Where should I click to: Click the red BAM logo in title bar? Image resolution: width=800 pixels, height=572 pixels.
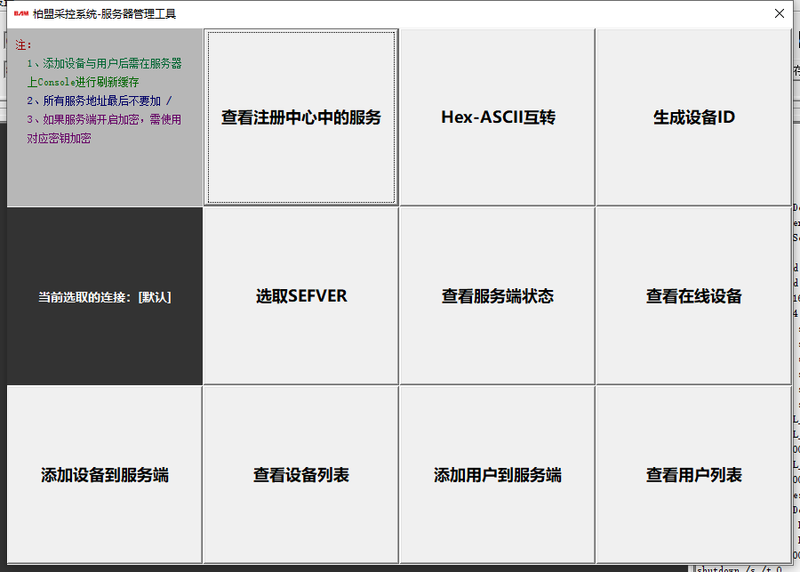pos(21,14)
